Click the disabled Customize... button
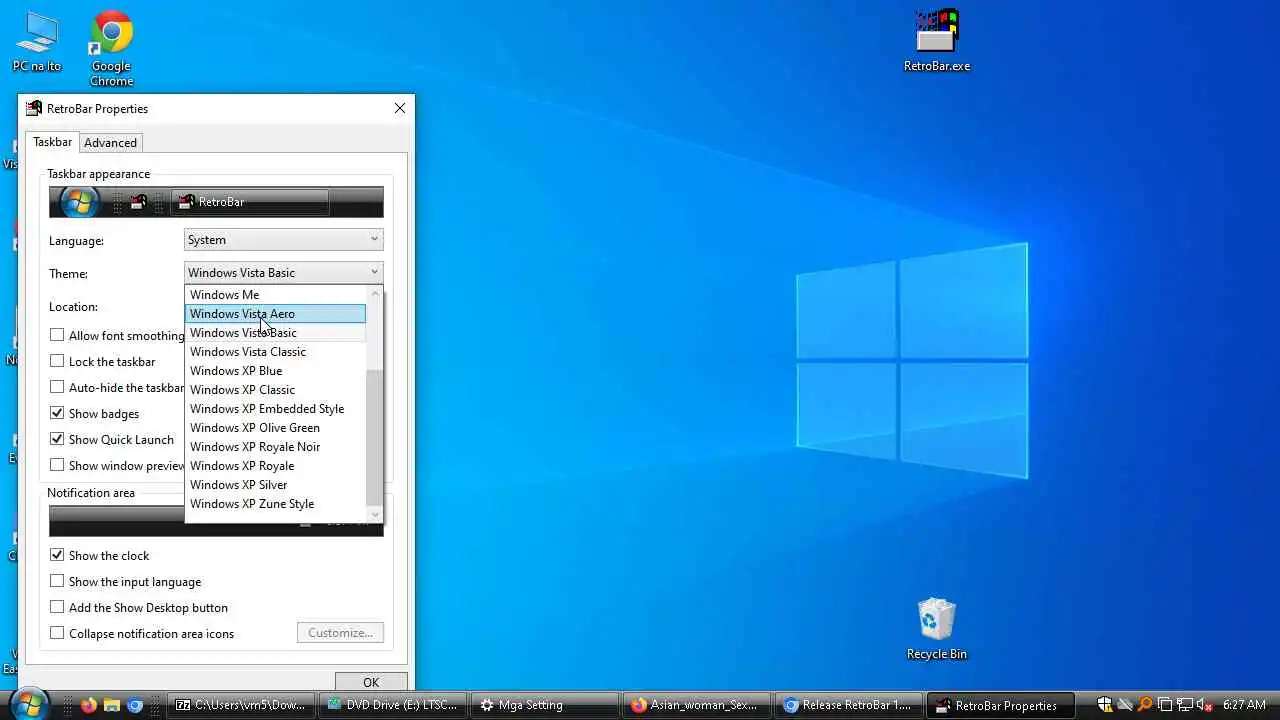 click(340, 633)
